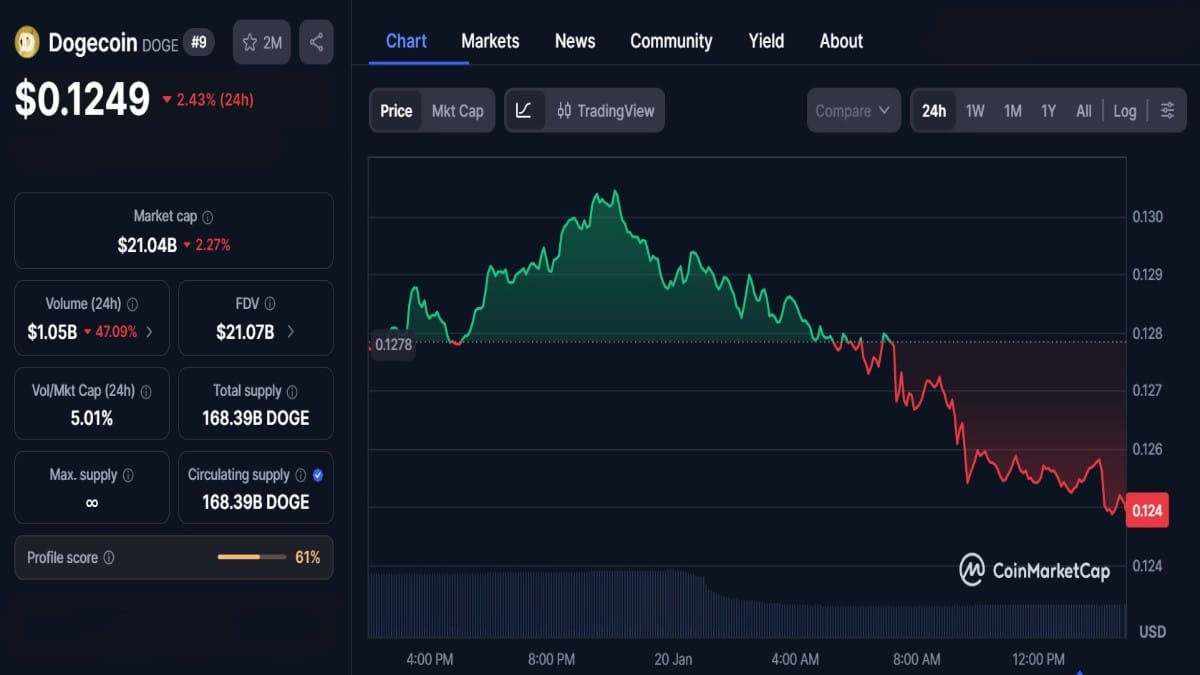The image size is (1200, 675).
Task: Show info icon beside Total supply
Action: (292, 391)
